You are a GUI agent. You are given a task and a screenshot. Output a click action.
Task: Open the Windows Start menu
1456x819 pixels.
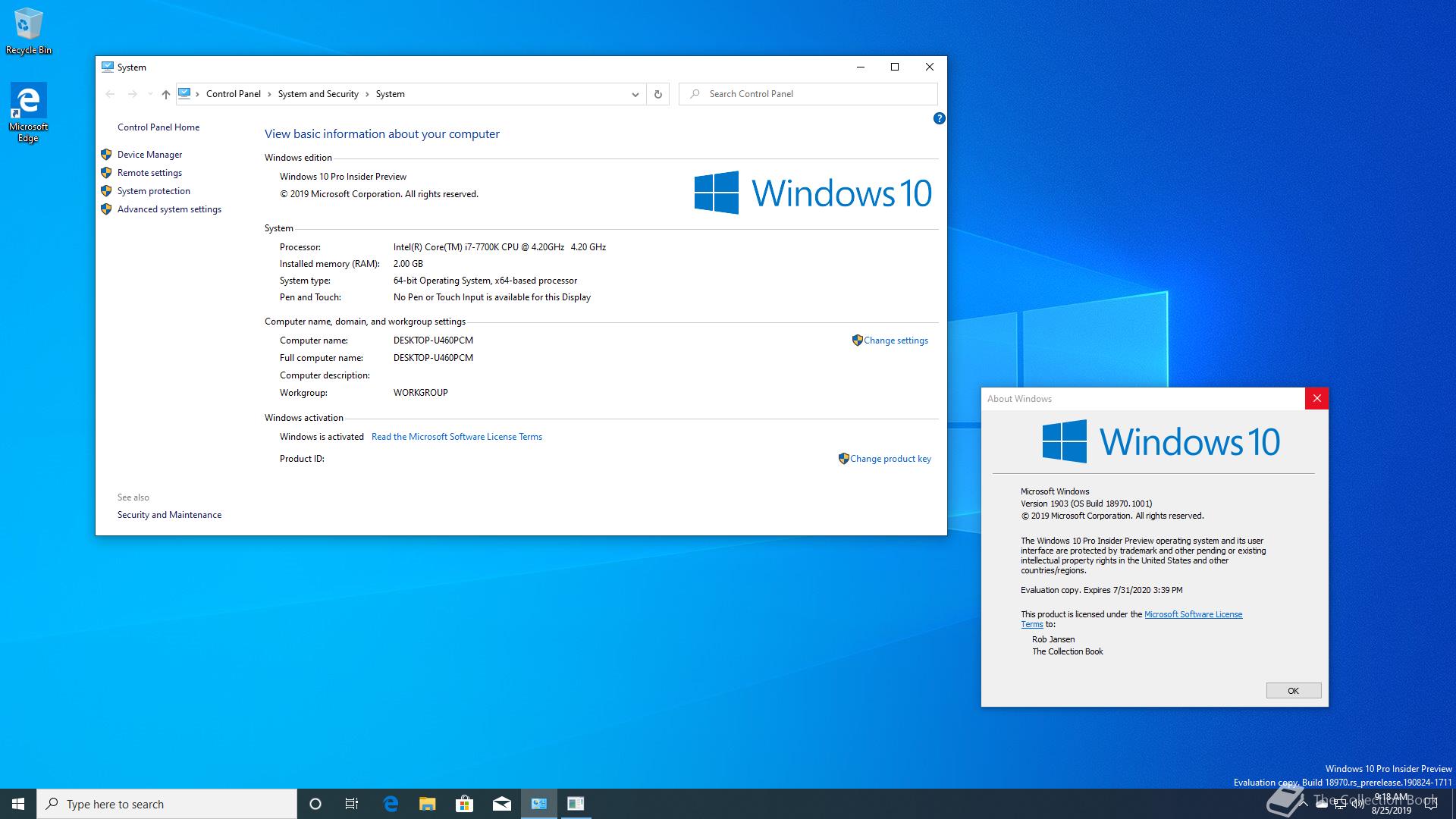tap(18, 804)
